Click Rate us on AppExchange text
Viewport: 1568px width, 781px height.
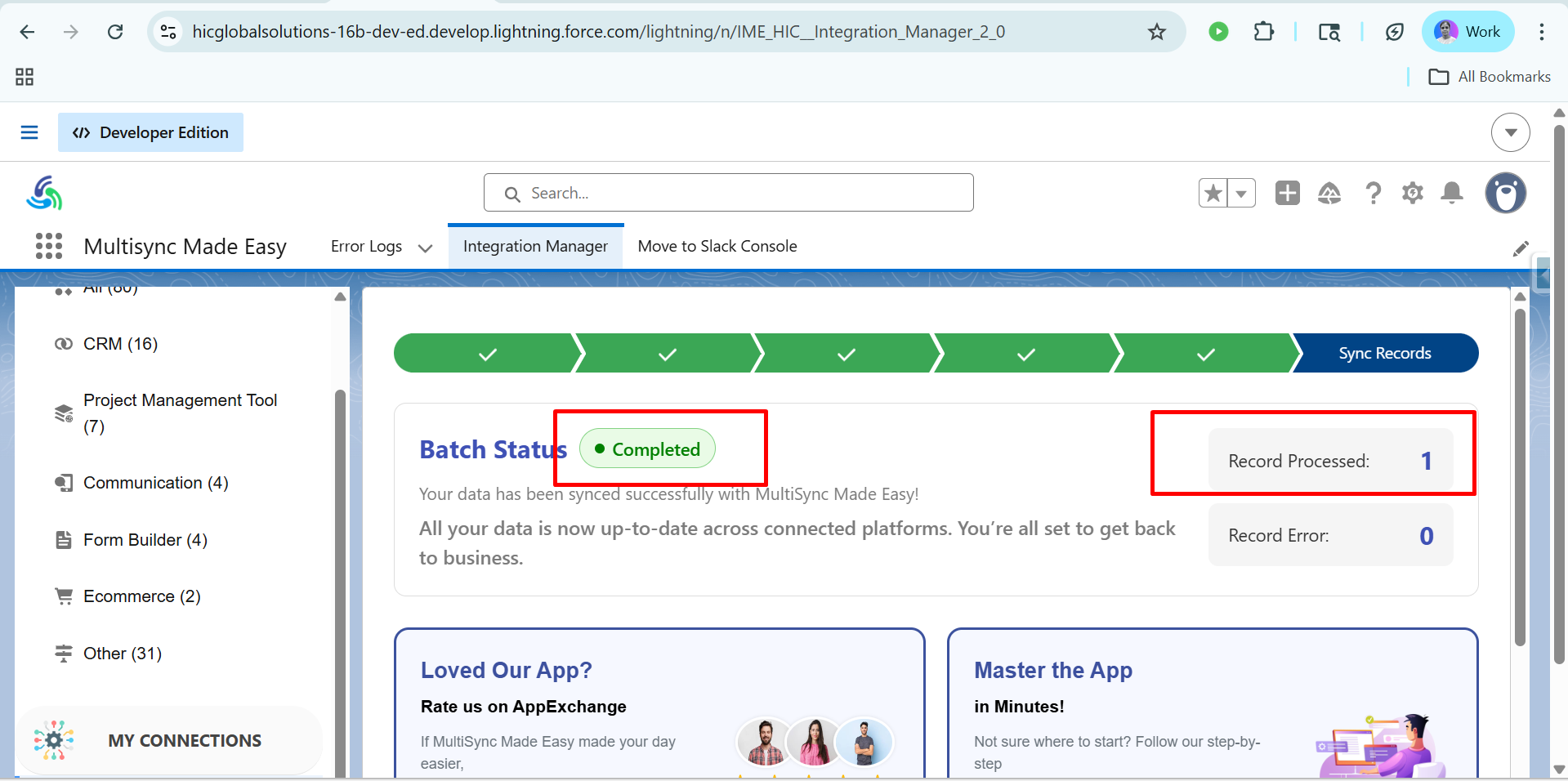(524, 707)
